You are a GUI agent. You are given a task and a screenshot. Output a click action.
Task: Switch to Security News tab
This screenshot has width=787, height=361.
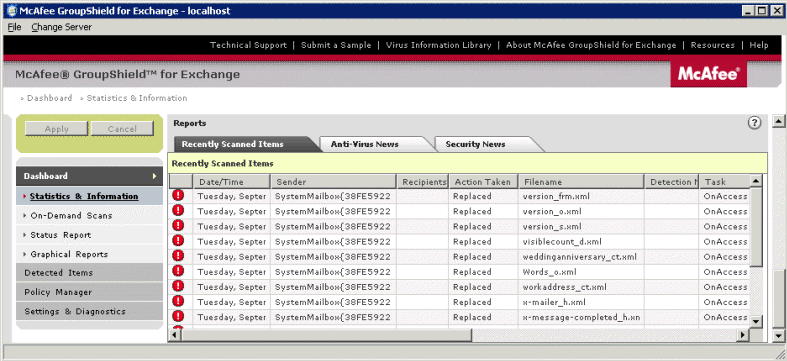(x=475, y=144)
